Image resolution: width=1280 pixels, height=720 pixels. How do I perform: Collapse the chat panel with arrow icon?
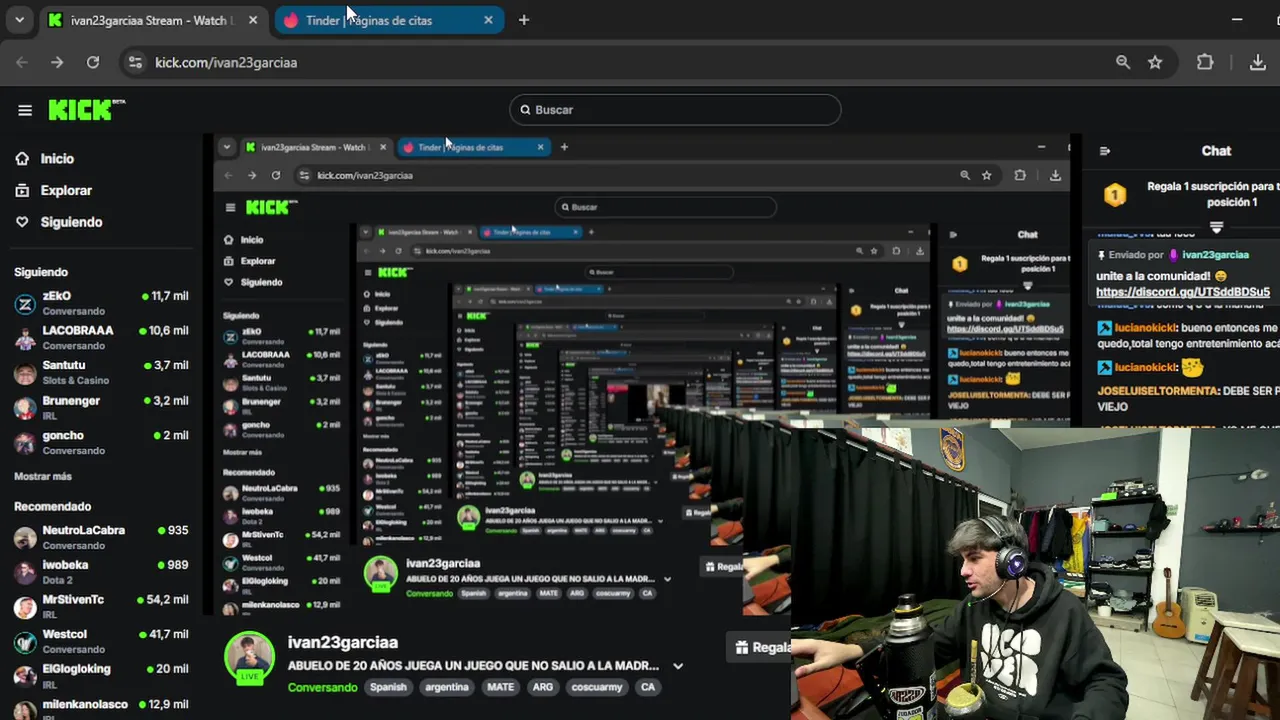click(1105, 151)
